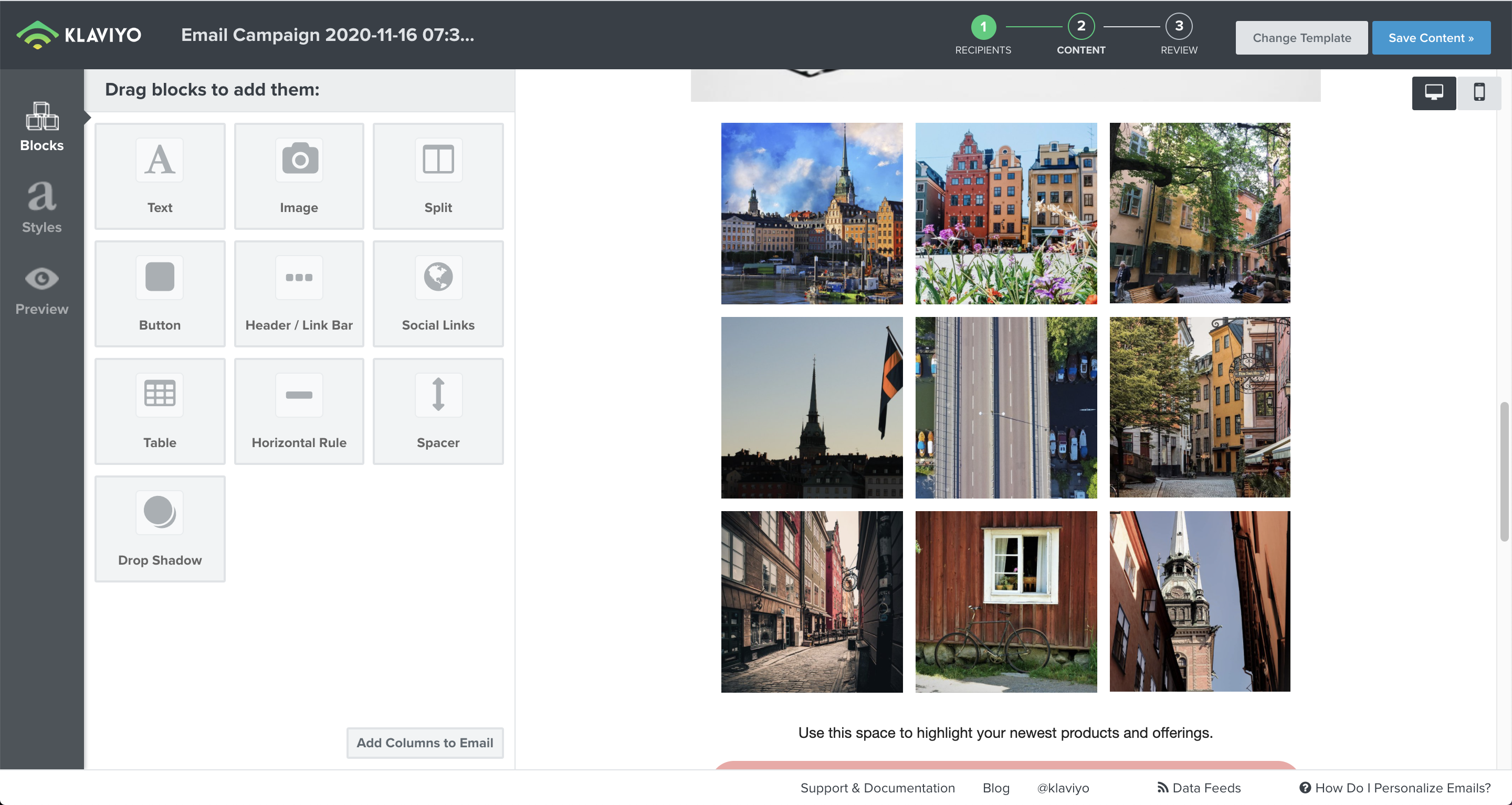1512x805 pixels.
Task: Select the Text block icon
Action: tap(160, 160)
